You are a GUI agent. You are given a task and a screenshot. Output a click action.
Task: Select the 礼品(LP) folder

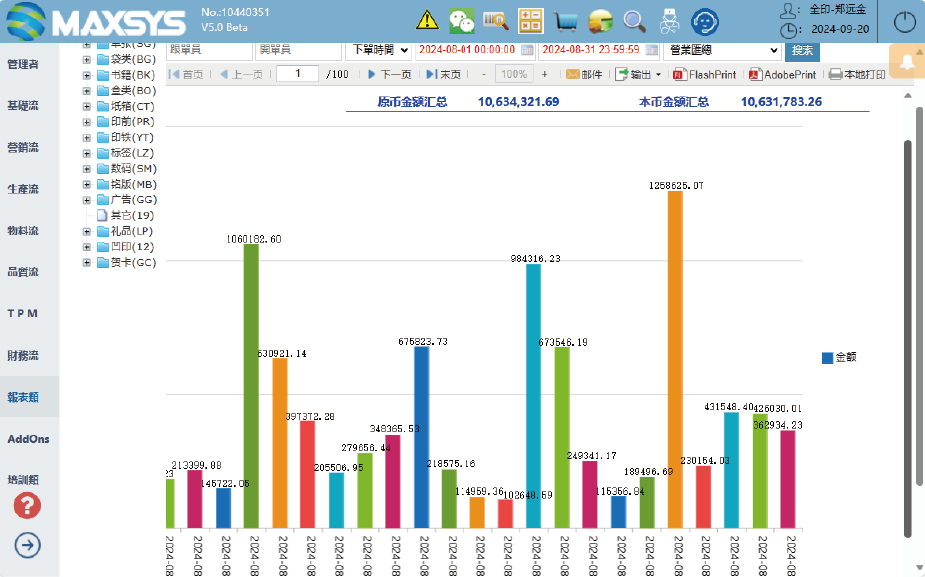pyautogui.click(x=126, y=231)
